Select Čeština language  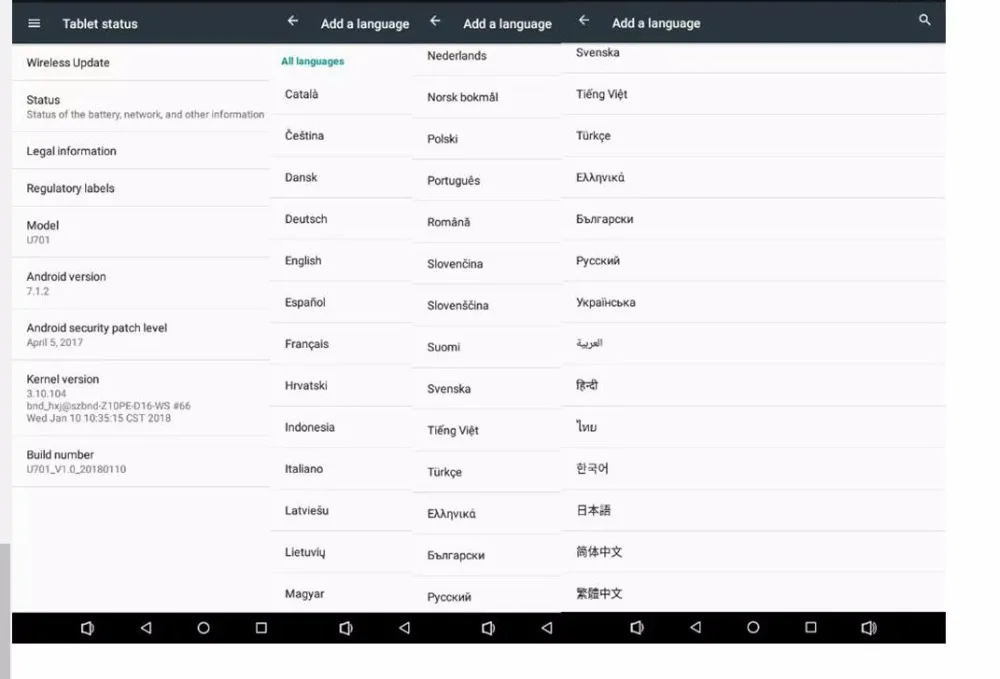tap(341, 136)
